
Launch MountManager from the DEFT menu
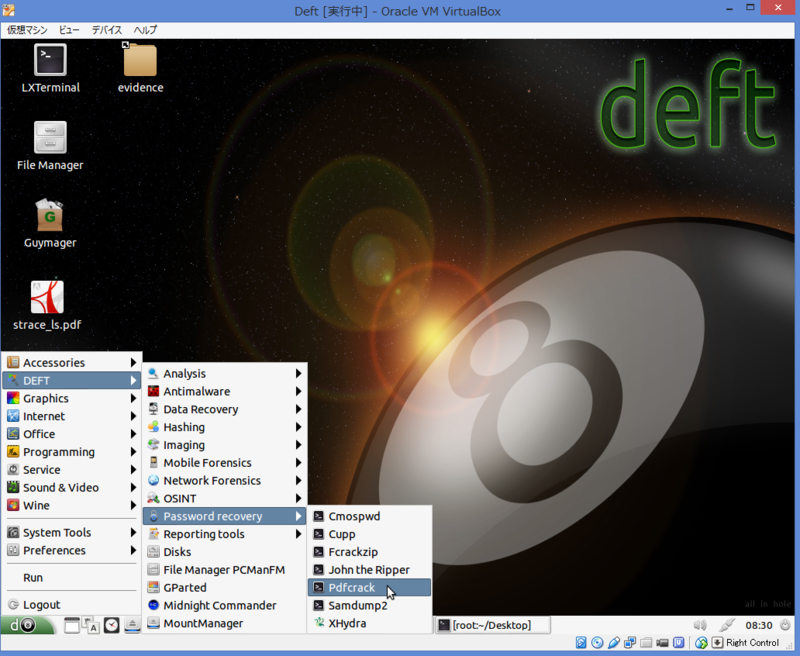point(224,623)
